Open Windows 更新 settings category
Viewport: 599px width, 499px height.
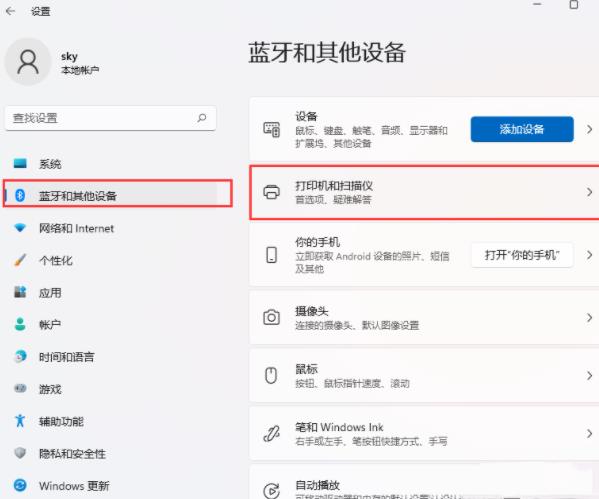pos(111,486)
